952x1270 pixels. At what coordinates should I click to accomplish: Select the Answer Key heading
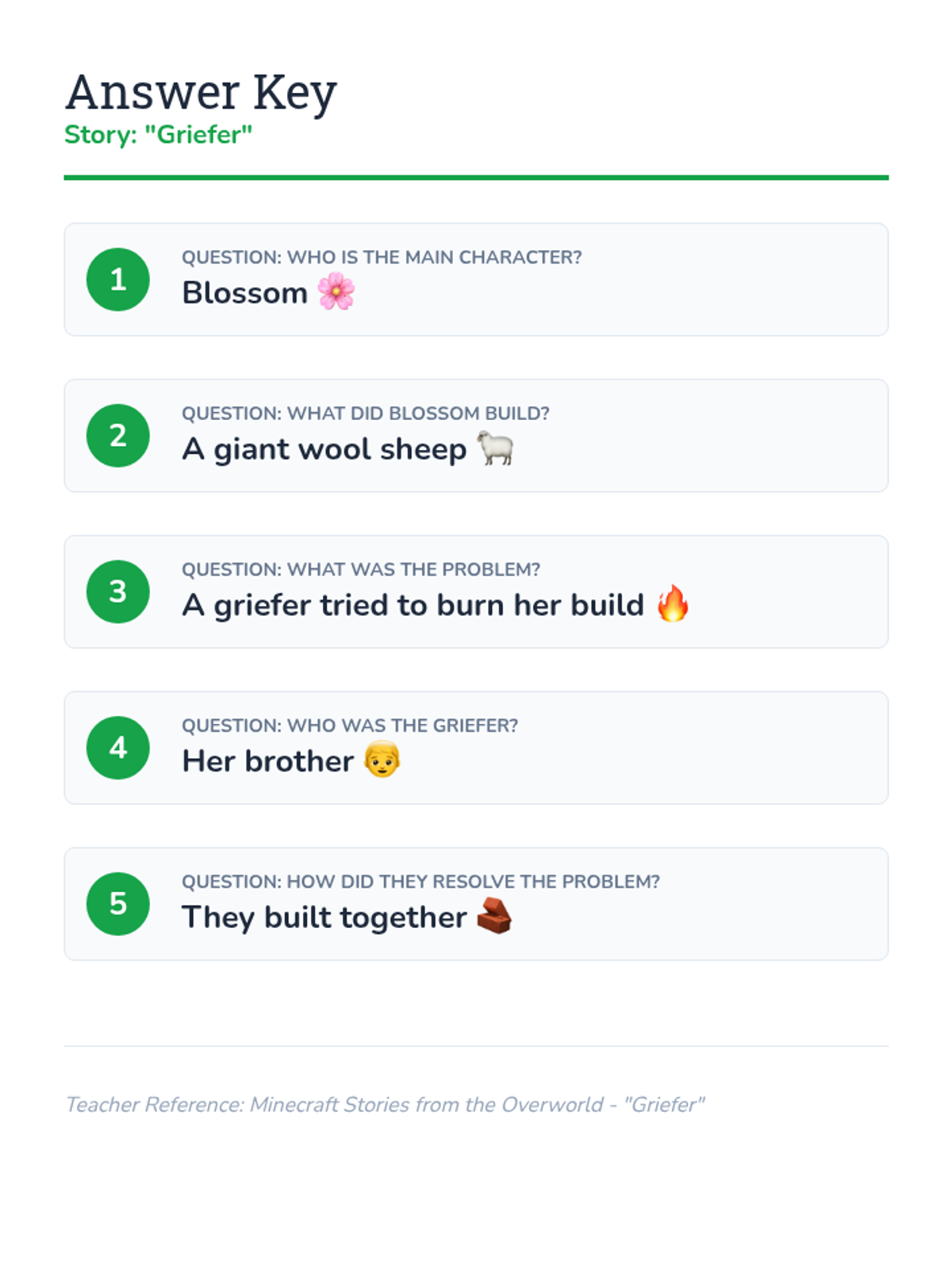[x=202, y=94]
